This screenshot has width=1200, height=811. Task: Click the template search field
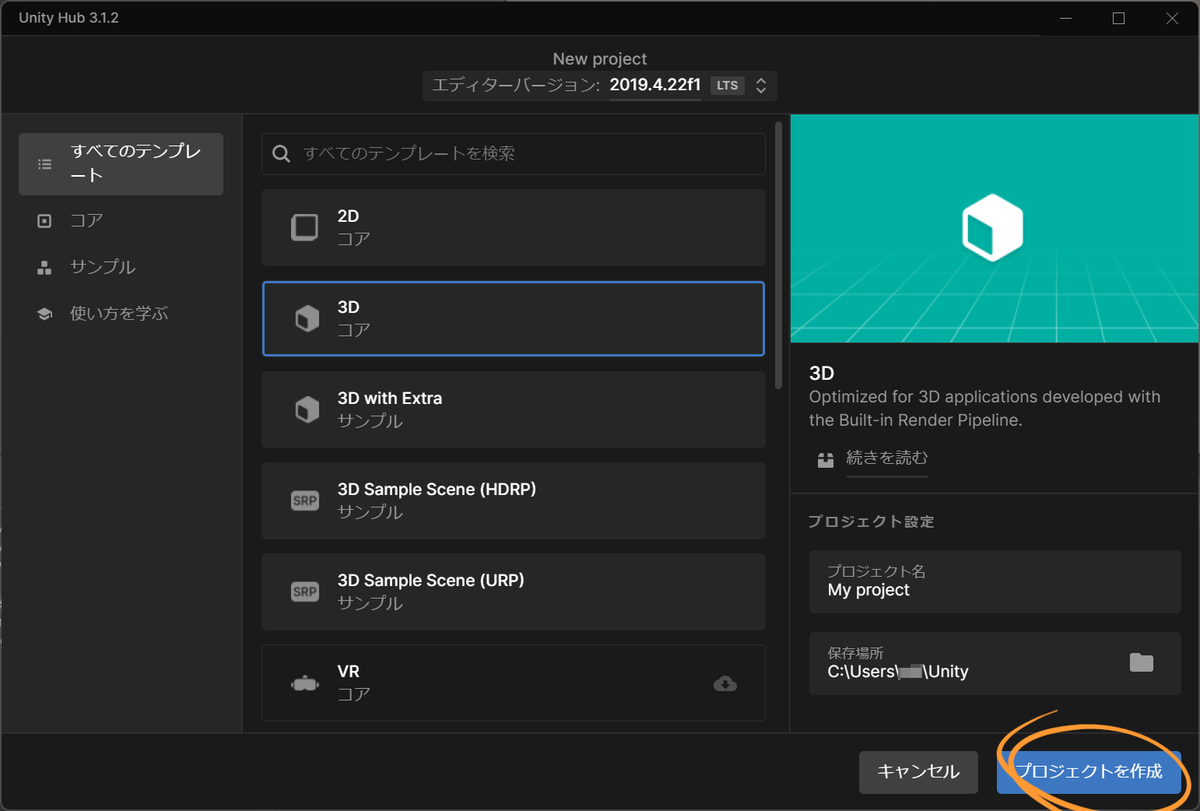click(x=513, y=153)
